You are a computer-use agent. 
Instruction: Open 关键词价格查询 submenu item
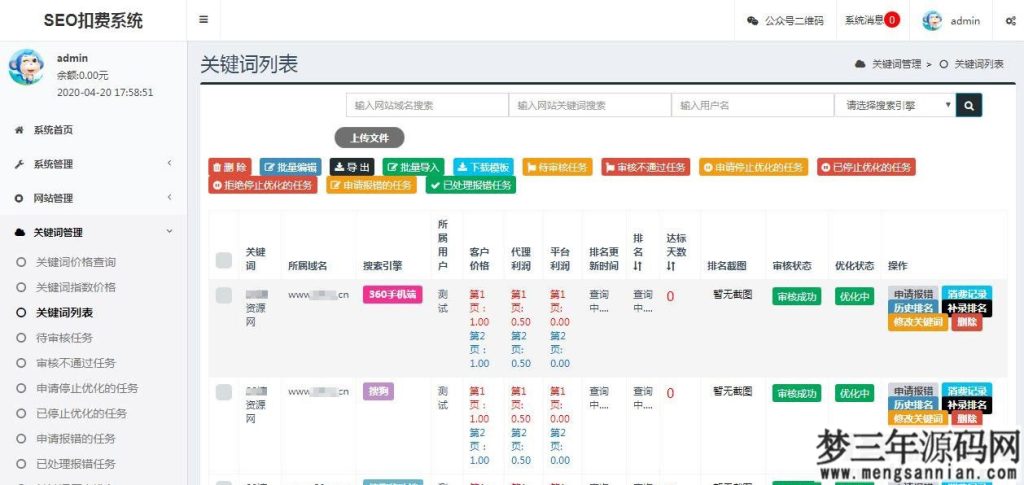pos(76,262)
